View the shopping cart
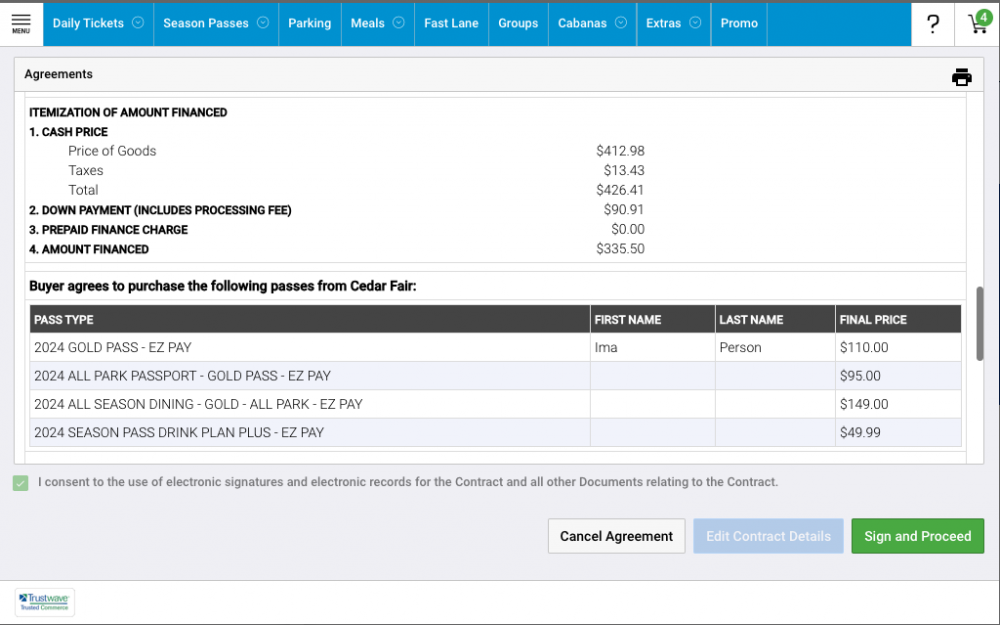Image resolution: width=1000 pixels, height=625 pixels. [977, 24]
